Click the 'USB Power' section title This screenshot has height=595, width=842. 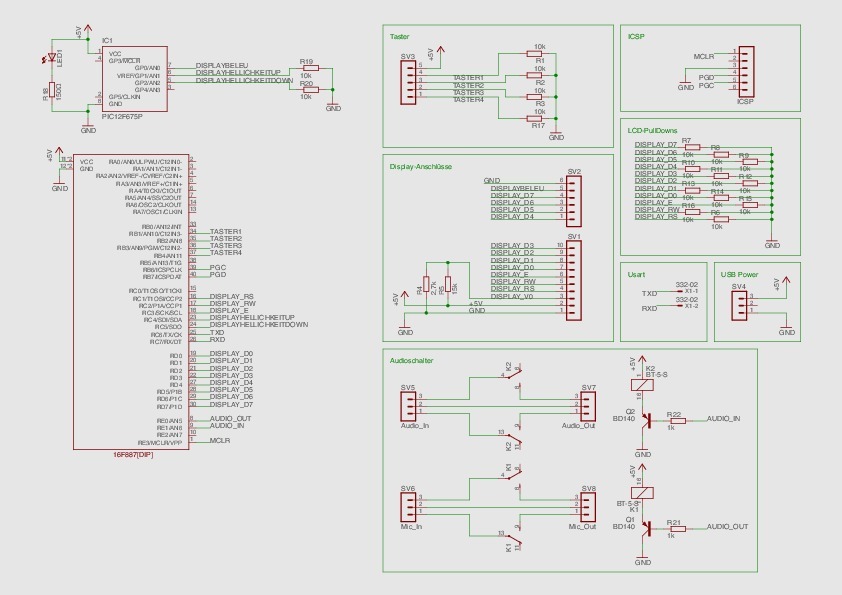(x=739, y=274)
